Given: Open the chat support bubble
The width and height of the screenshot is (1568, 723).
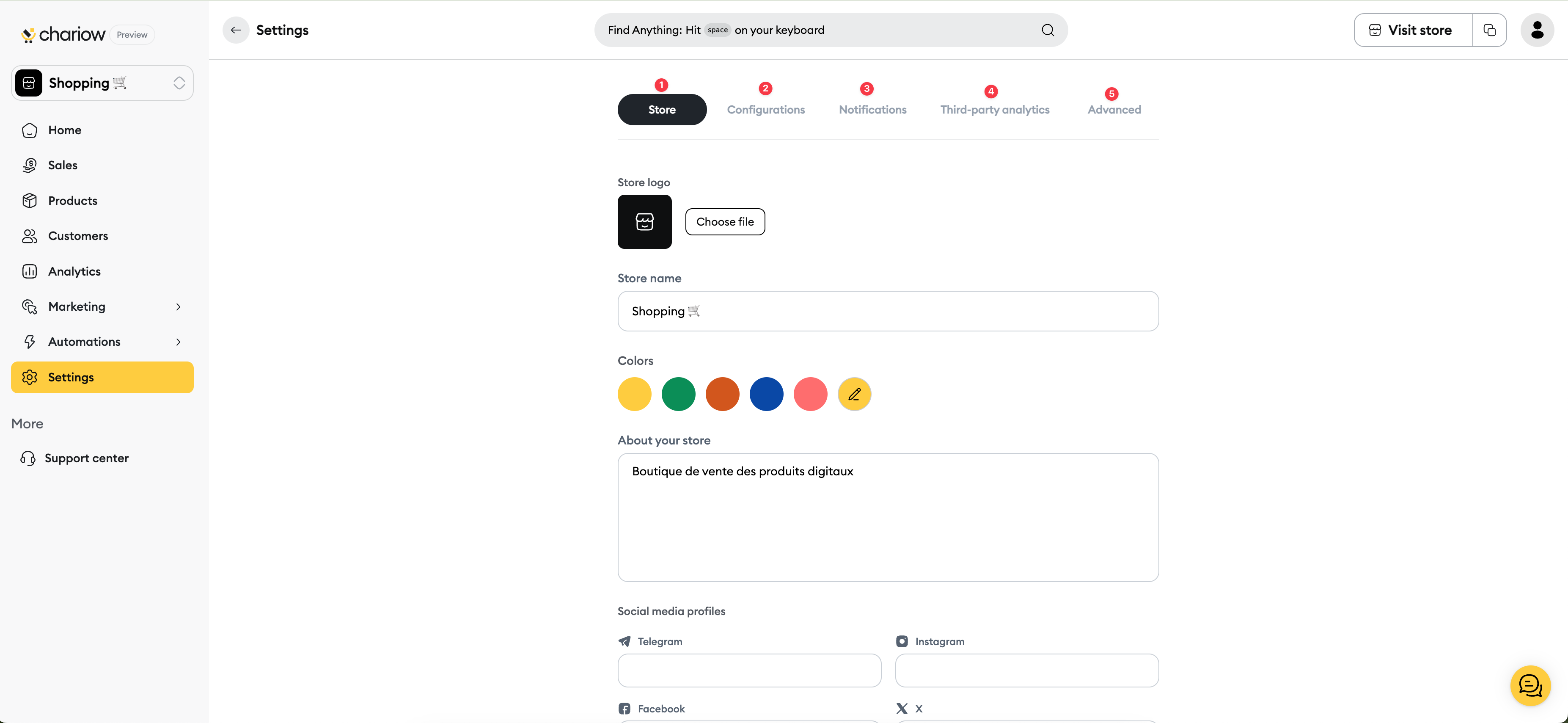Looking at the screenshot, I should [1530, 686].
